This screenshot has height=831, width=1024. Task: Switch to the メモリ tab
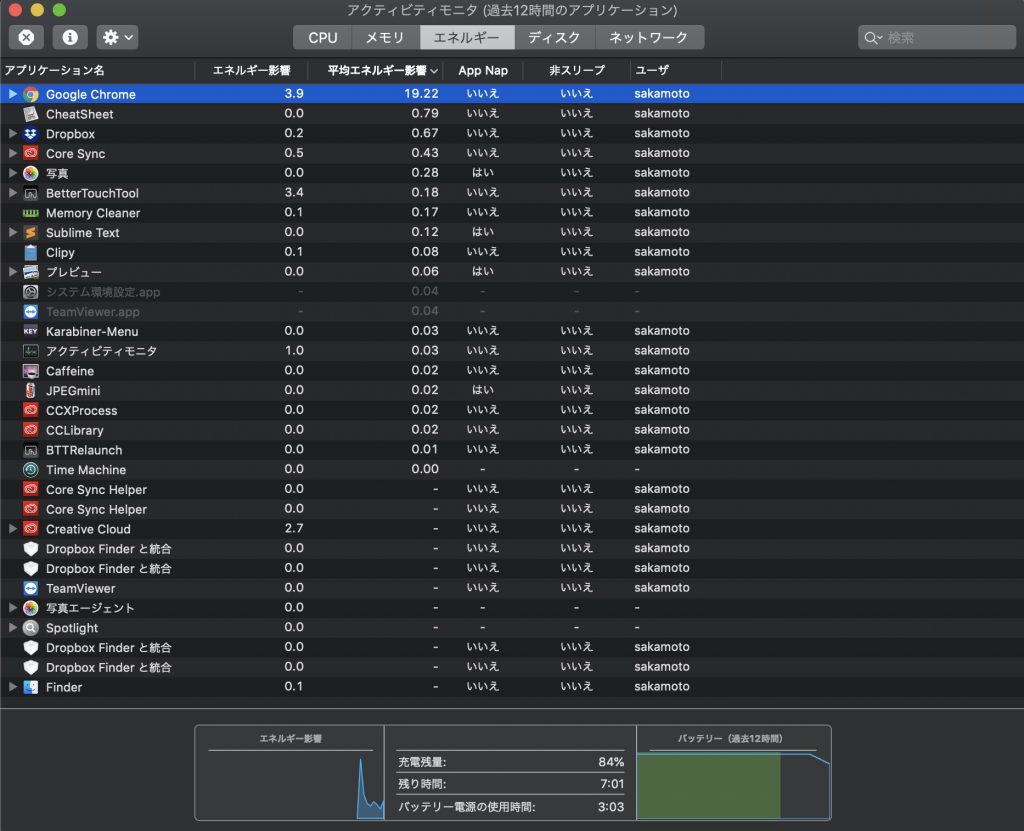(x=385, y=37)
